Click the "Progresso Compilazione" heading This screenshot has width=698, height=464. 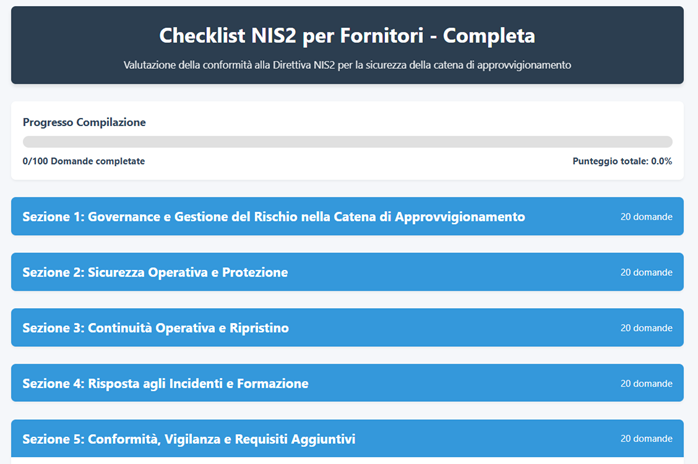tap(84, 122)
